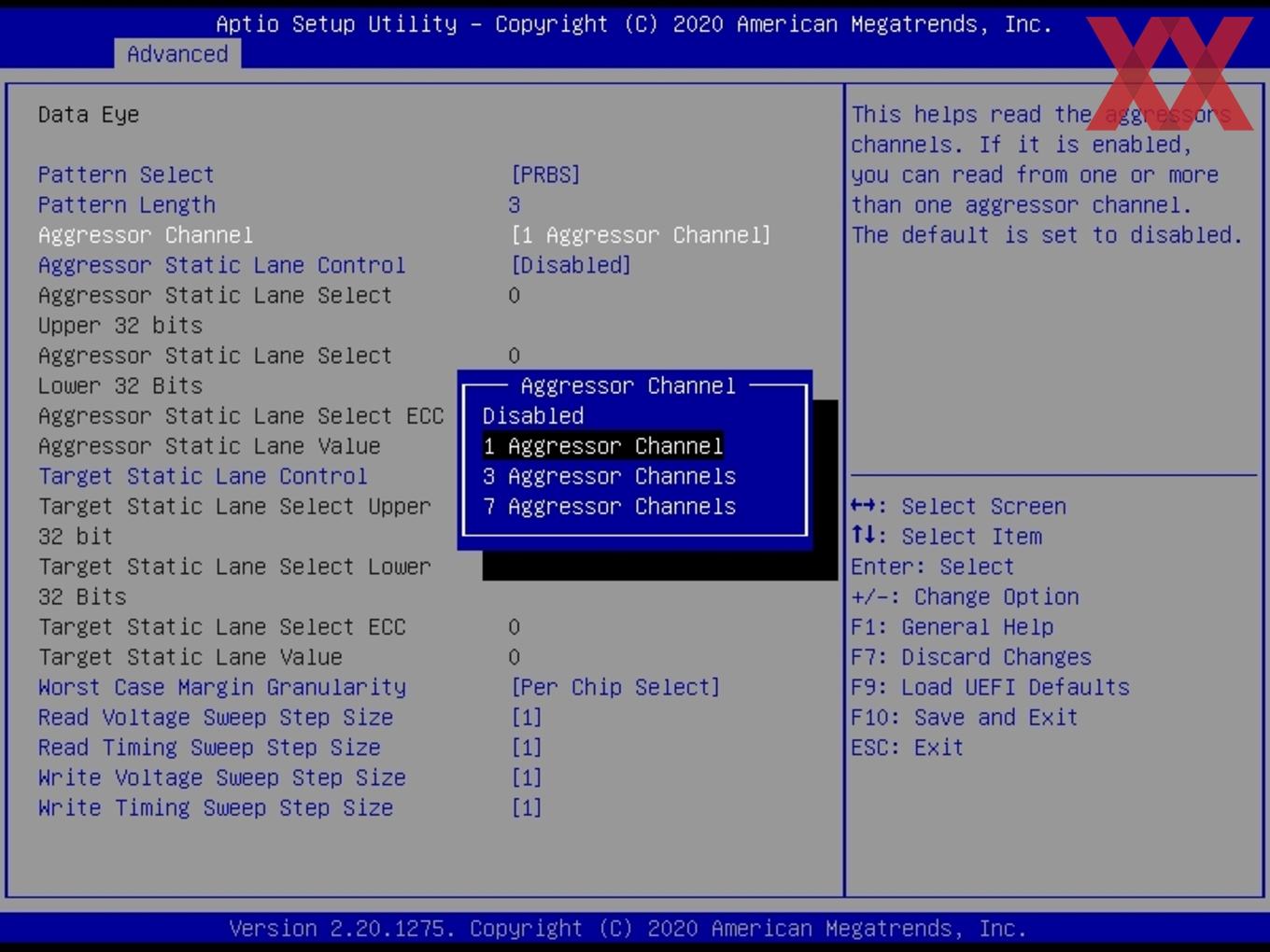This screenshot has width=1270, height=952.
Task: Click the ESC: Exit hint
Action: tap(907, 748)
